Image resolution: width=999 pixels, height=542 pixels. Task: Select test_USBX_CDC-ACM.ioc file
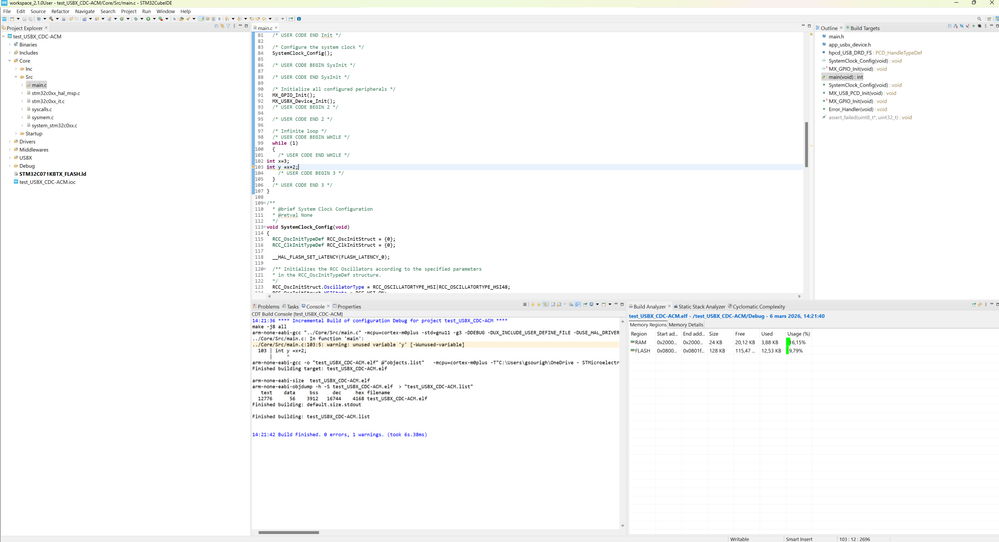[47, 182]
